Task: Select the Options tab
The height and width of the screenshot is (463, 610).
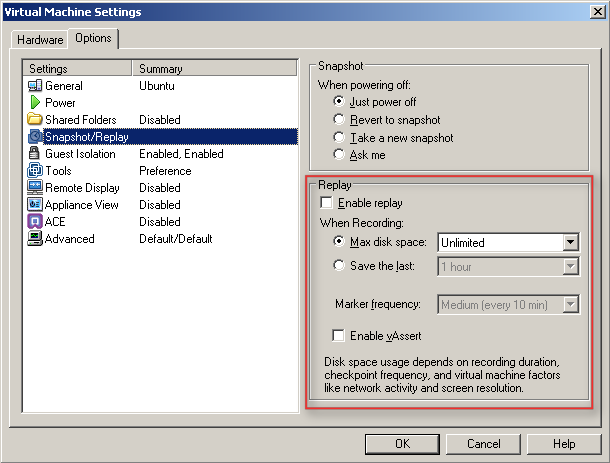Action: click(93, 38)
